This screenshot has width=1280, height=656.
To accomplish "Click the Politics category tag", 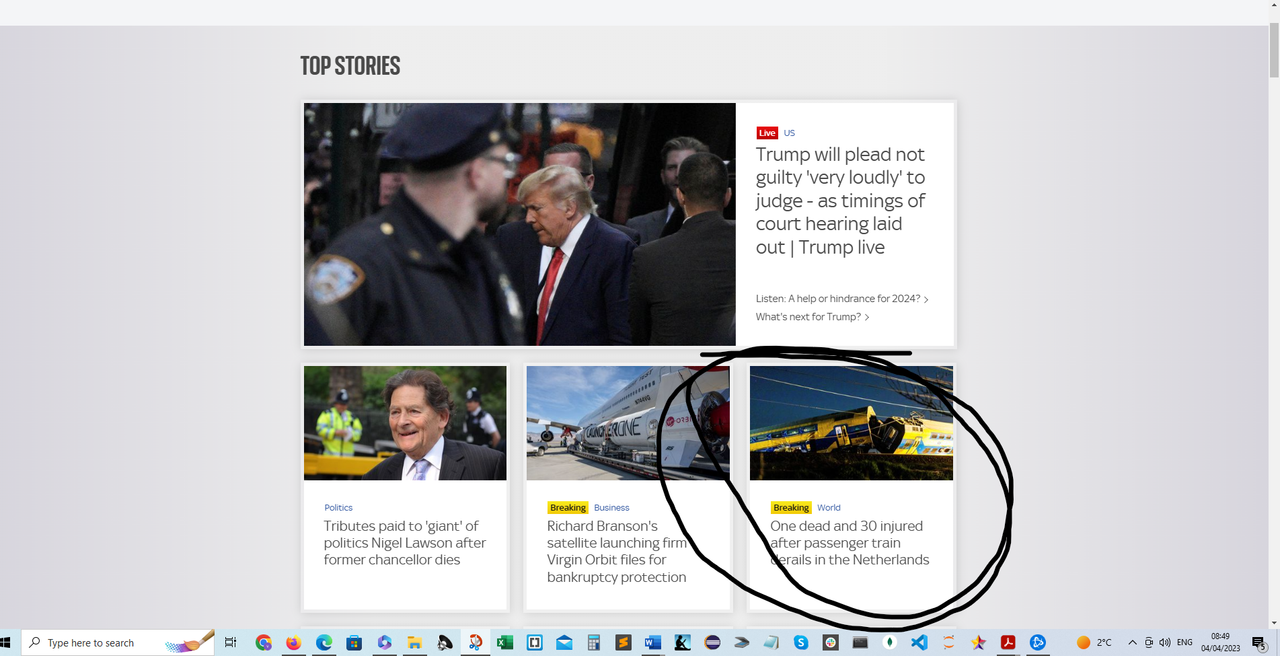I will click(338, 508).
